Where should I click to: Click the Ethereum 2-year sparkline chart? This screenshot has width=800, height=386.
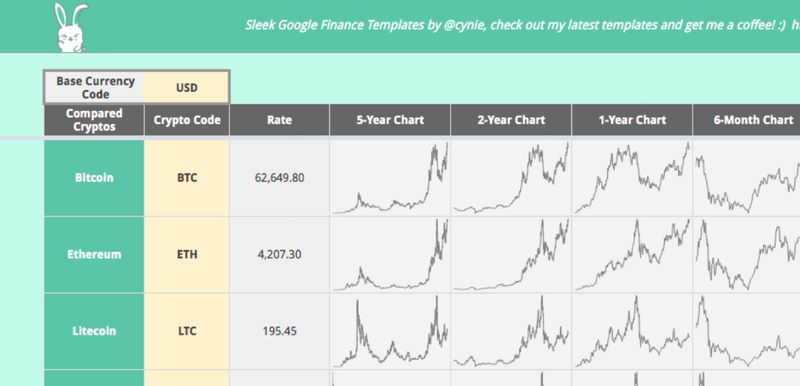(x=511, y=254)
